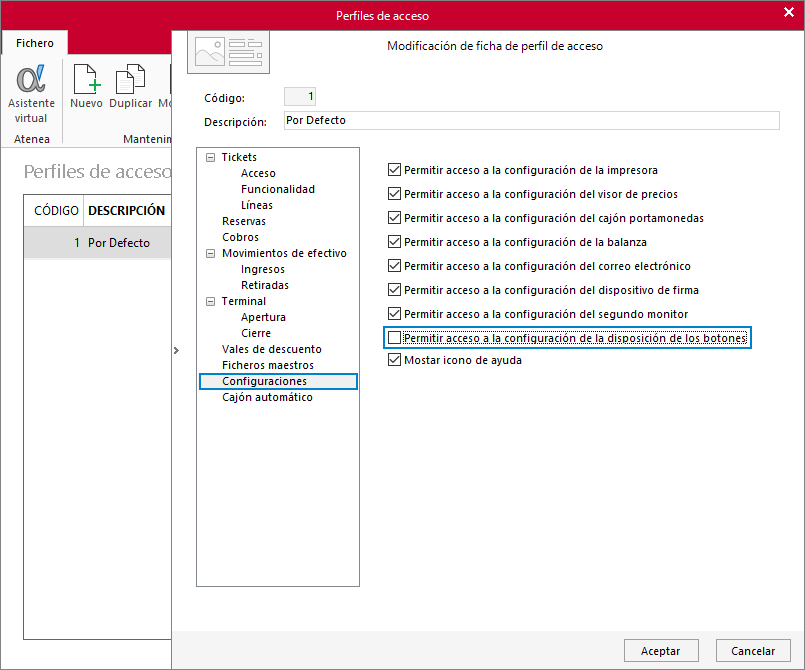Sort by the CÓDIGO column header

(54, 210)
